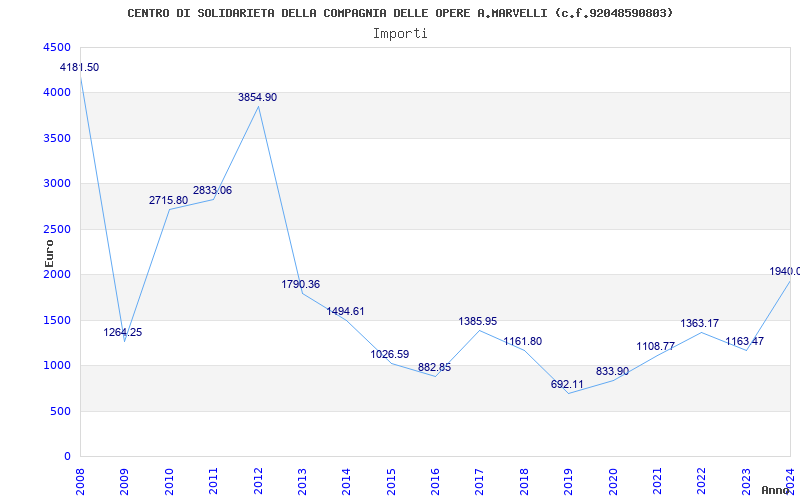Click the 2020 x-axis year label
Image resolution: width=800 pixels, height=500 pixels.
(x=613, y=481)
